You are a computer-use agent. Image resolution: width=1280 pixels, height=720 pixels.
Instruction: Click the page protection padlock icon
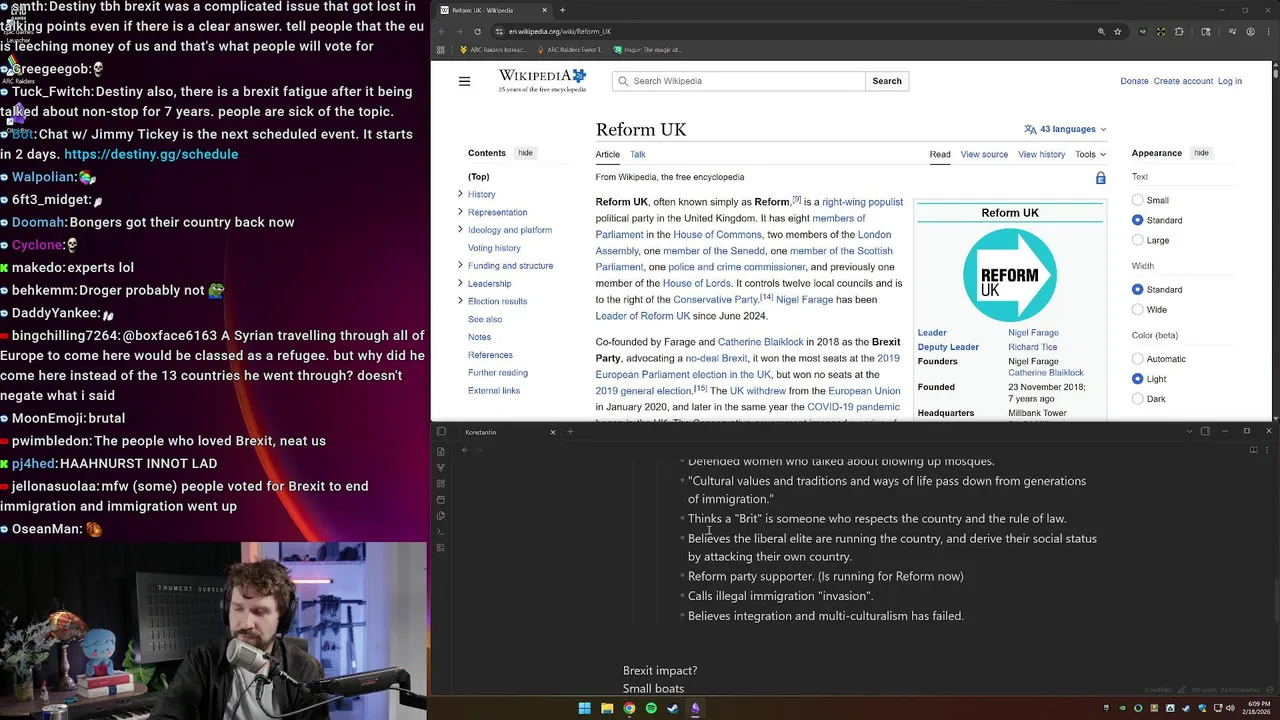pos(1100,178)
